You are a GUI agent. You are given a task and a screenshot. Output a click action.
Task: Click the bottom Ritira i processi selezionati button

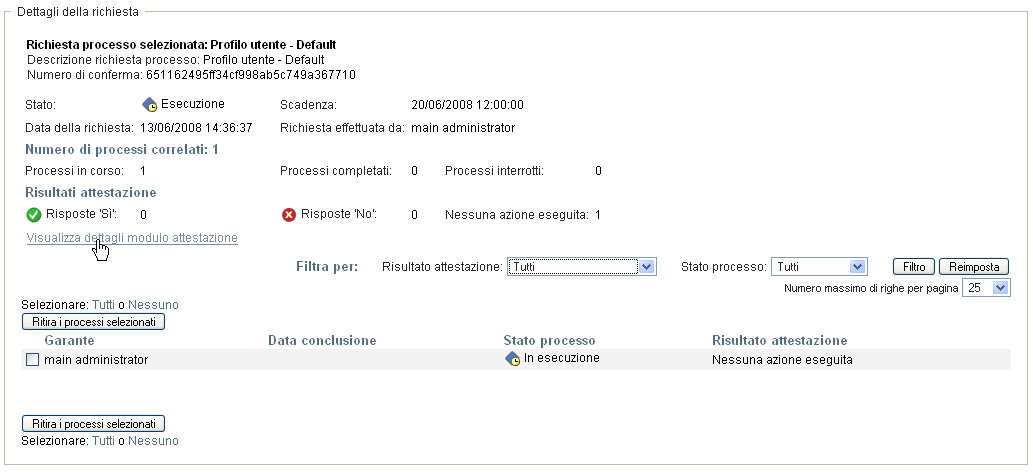point(93,424)
